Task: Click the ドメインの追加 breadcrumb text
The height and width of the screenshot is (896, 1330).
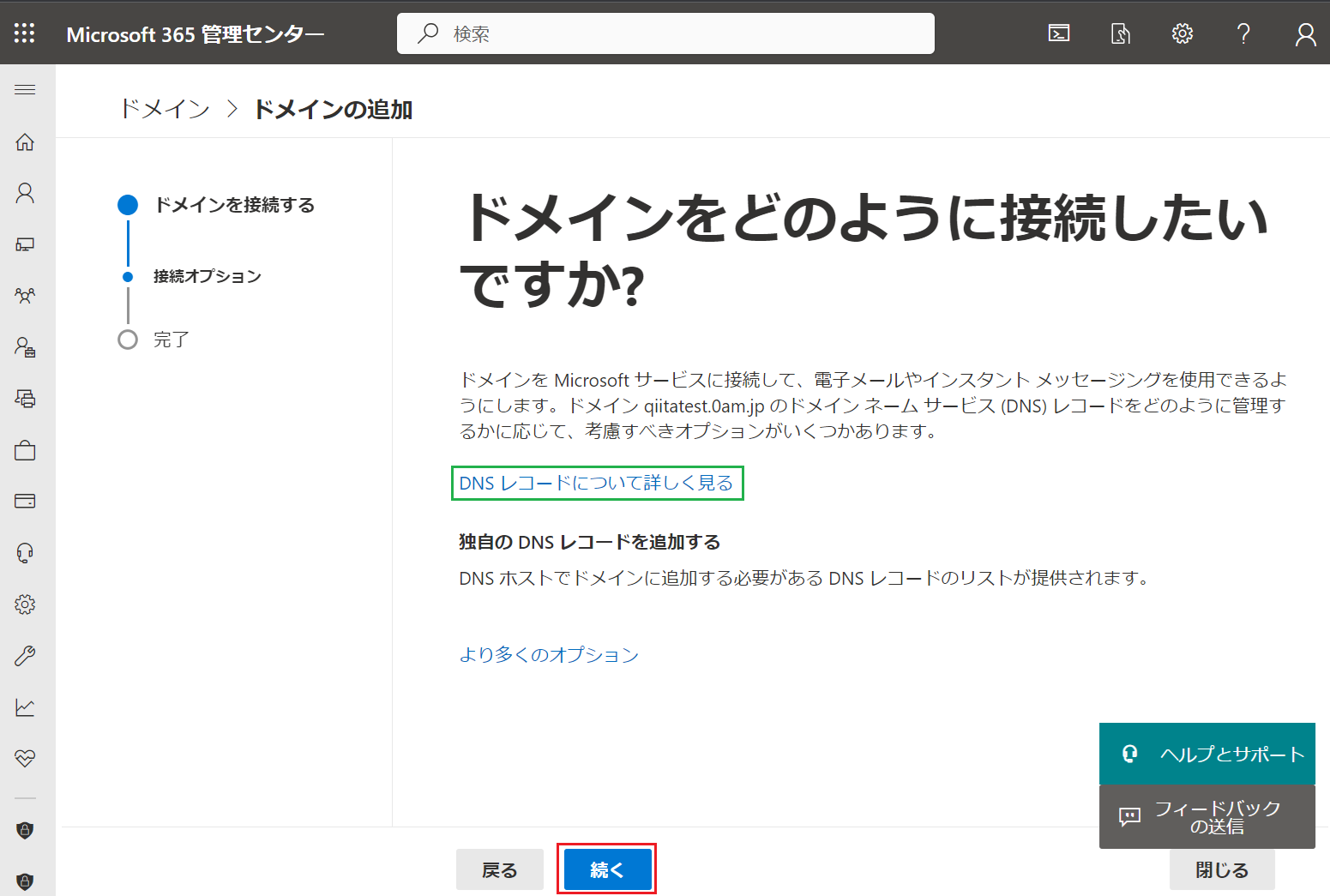Action: 334,110
